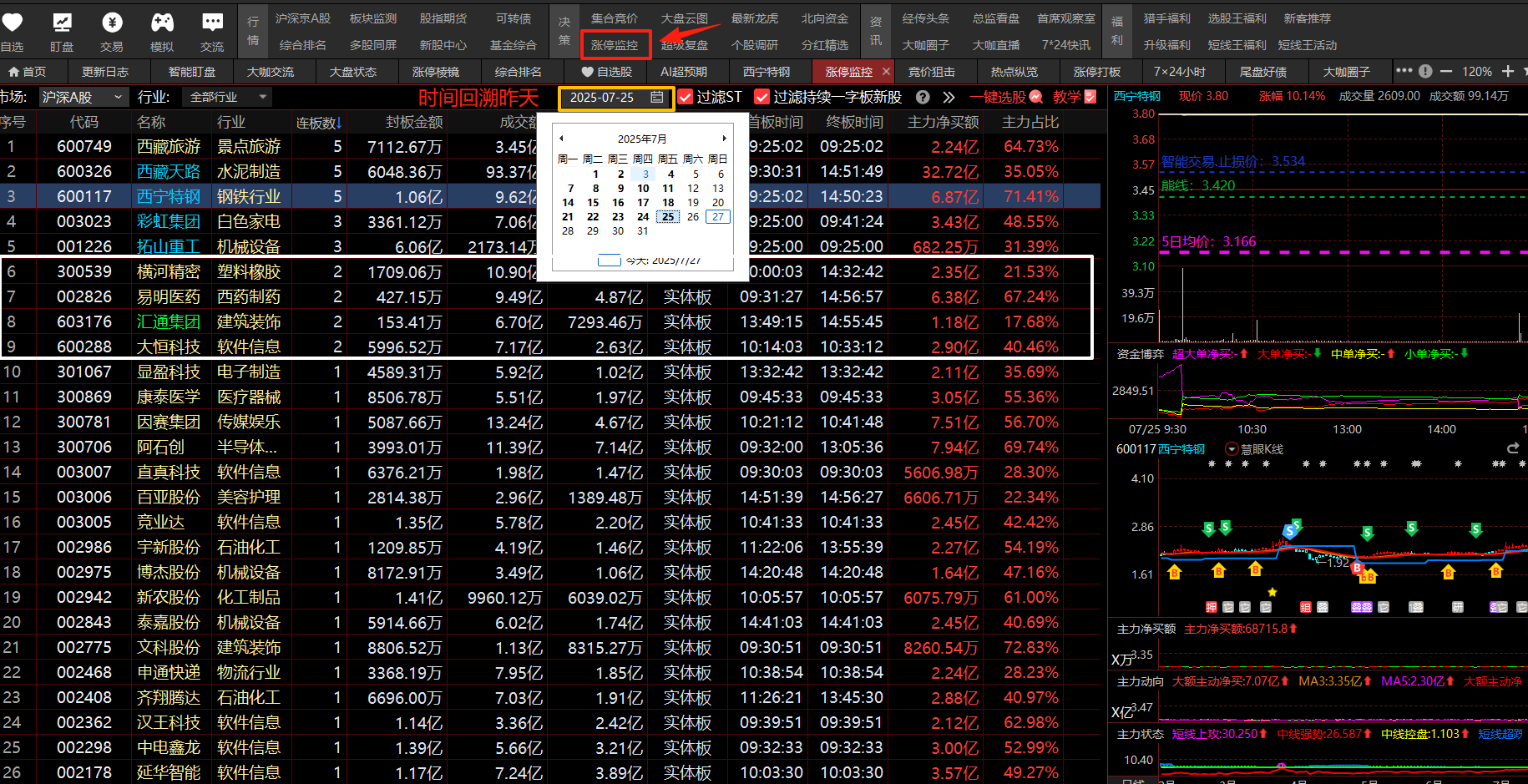
Task: Click the 慧眼K线 dropdown circle icon
Action: [x=1231, y=449]
